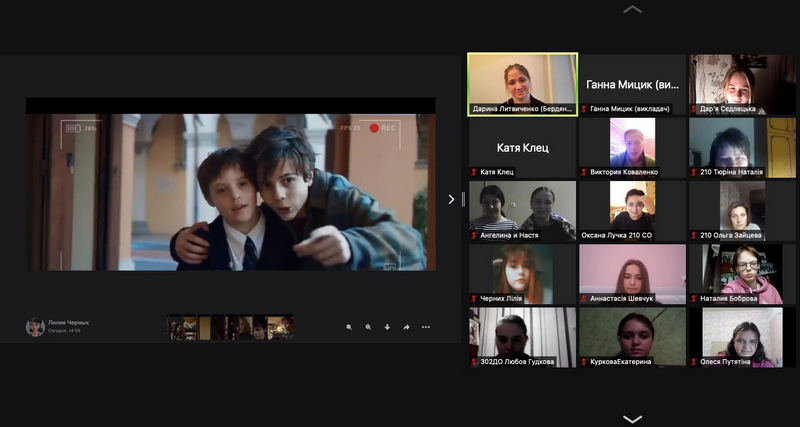Click muted mic icon for Ганна Мицик

pyautogui.click(x=584, y=109)
